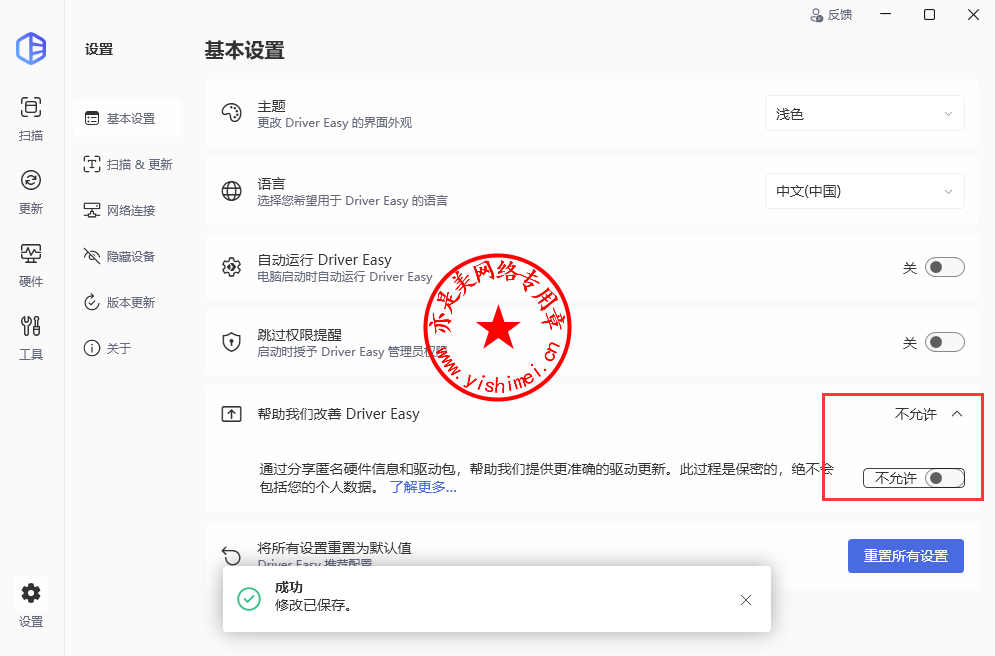Click the 反馈 feedback icon
995x656 pixels.
click(817, 15)
